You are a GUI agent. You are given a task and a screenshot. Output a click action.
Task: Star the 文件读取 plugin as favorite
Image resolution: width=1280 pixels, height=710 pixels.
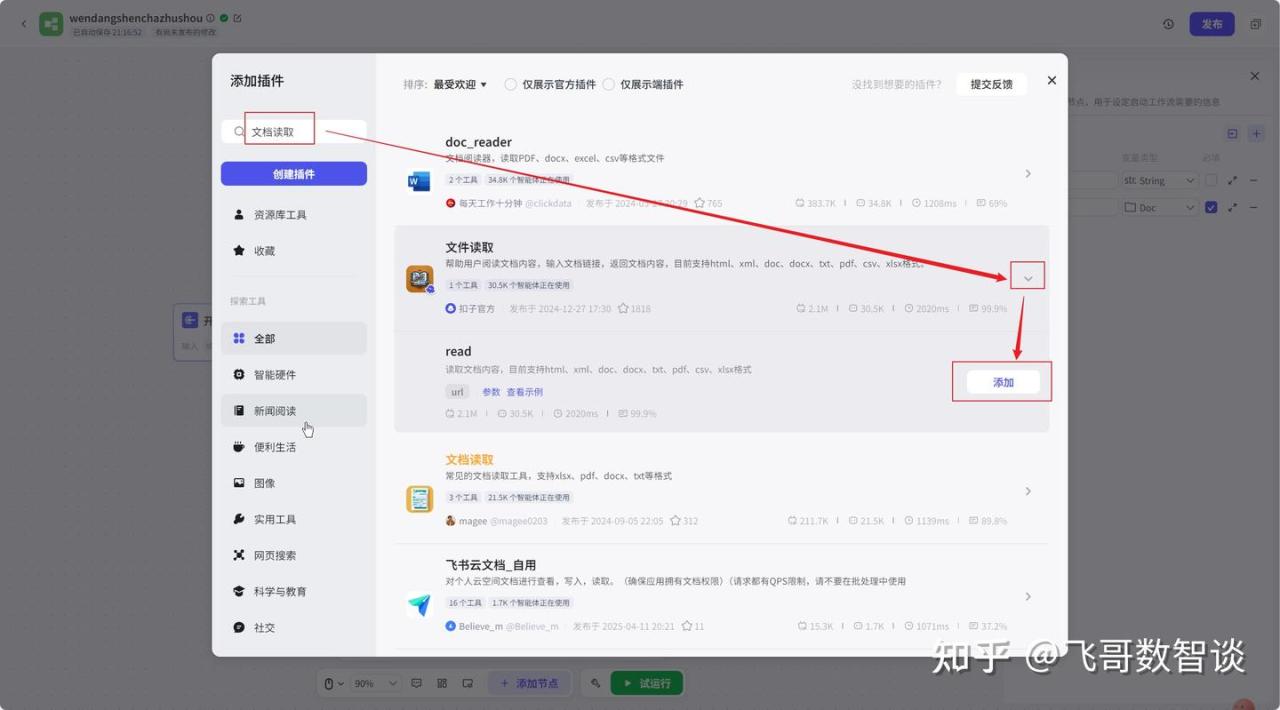pyautogui.click(x=623, y=309)
